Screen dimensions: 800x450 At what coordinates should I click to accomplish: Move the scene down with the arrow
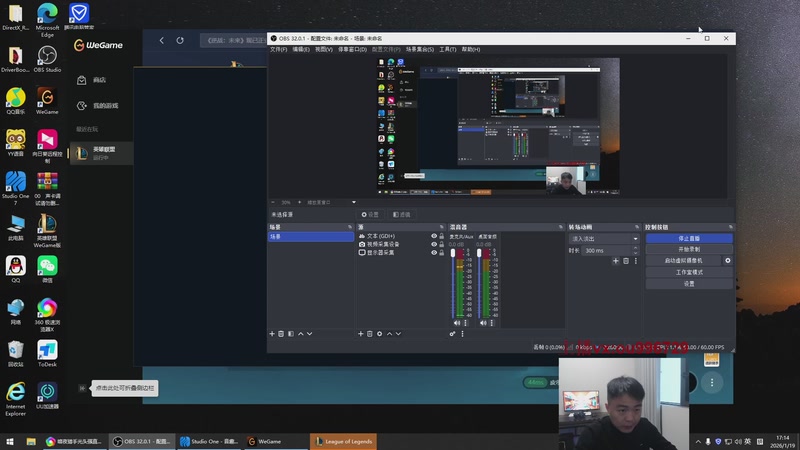click(x=310, y=334)
